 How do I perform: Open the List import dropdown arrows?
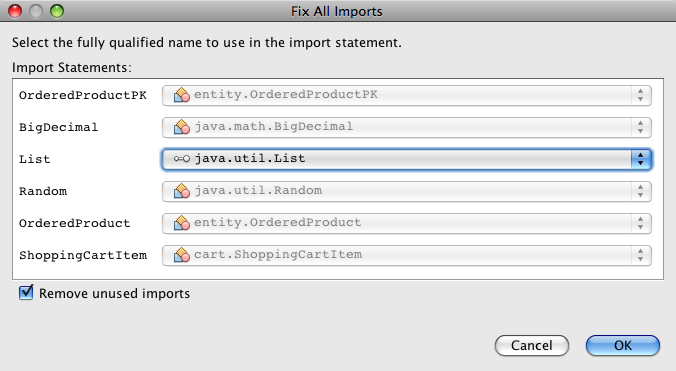coord(641,159)
